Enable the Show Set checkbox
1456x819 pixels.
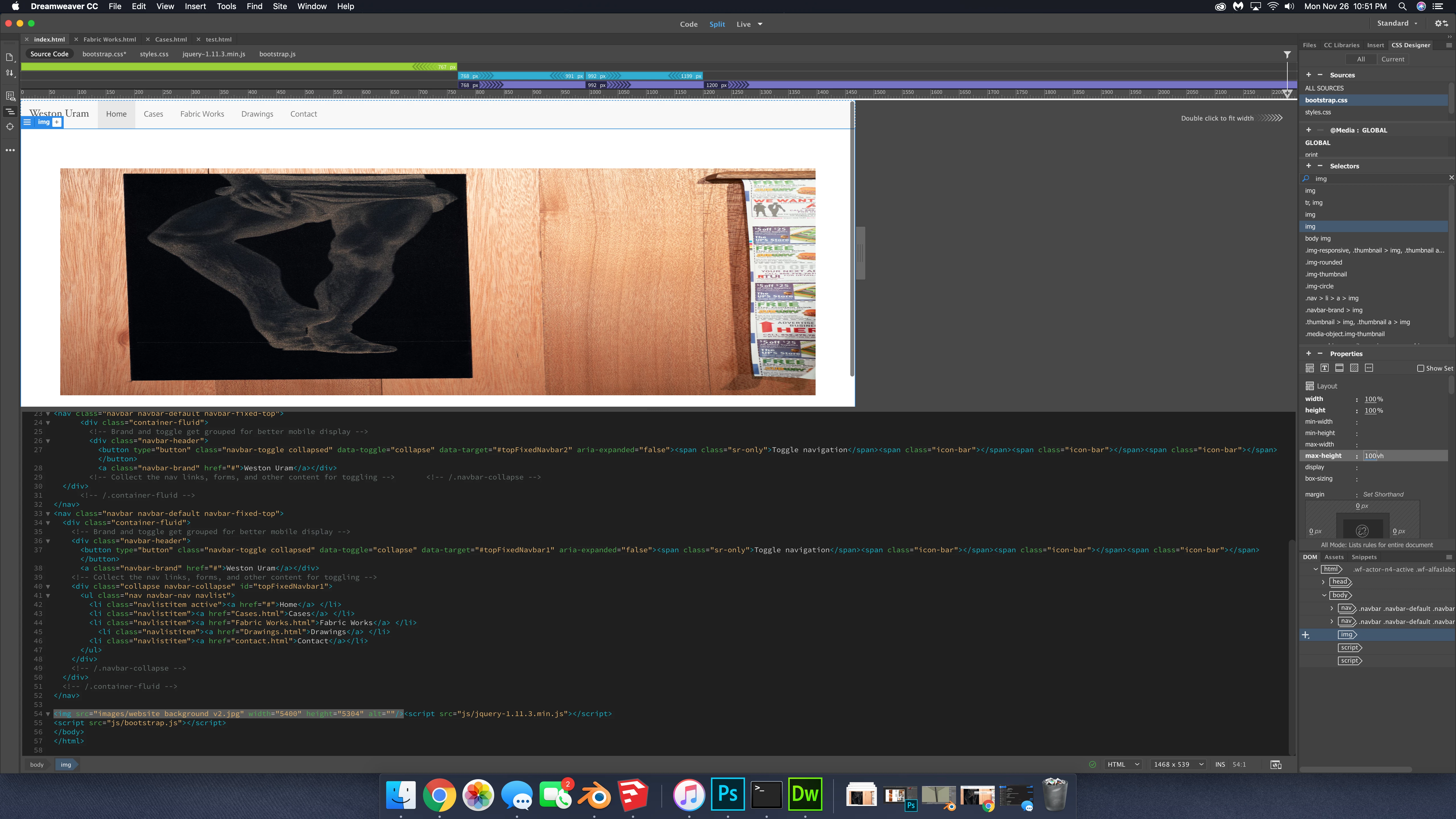coord(1420,369)
